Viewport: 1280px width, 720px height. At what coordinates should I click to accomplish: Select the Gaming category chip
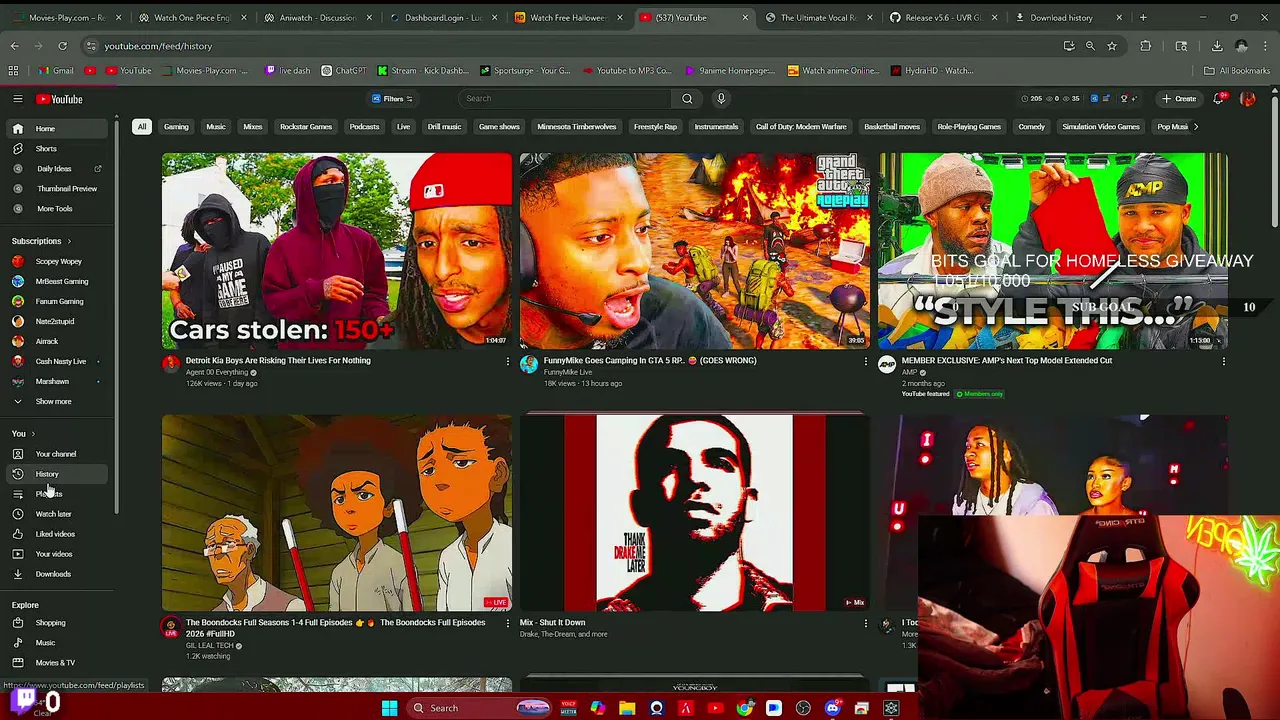176,127
